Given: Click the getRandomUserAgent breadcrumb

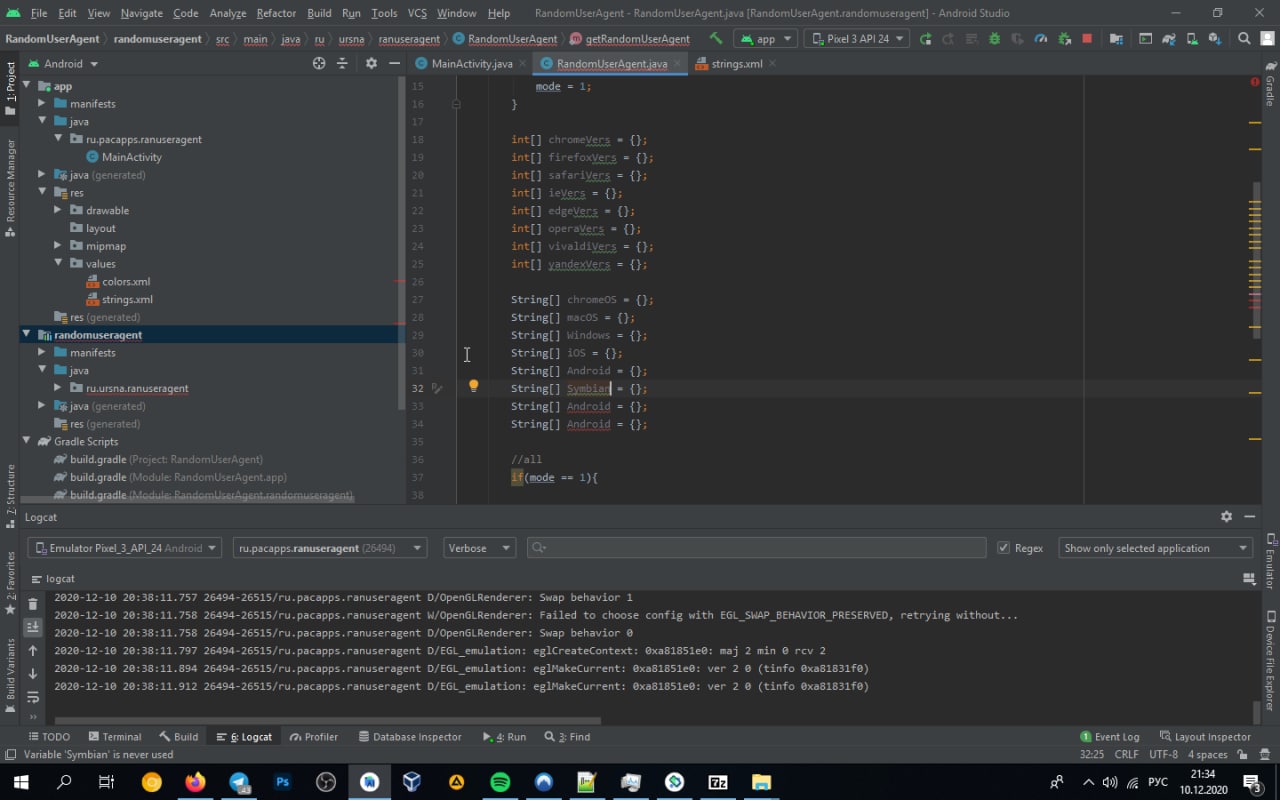Looking at the screenshot, I should point(630,39).
